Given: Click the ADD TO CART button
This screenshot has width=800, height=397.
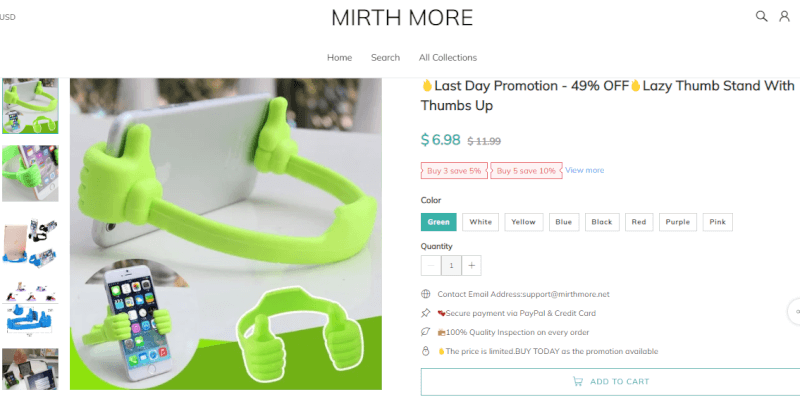Looking at the screenshot, I should click(610, 381).
